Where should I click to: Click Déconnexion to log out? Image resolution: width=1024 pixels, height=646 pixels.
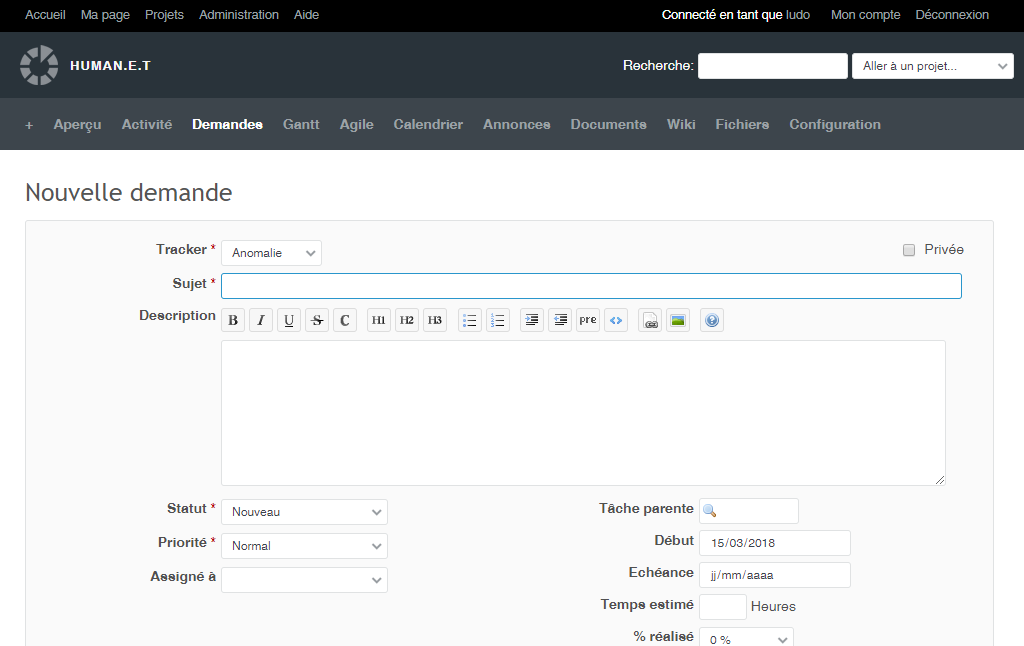click(952, 14)
